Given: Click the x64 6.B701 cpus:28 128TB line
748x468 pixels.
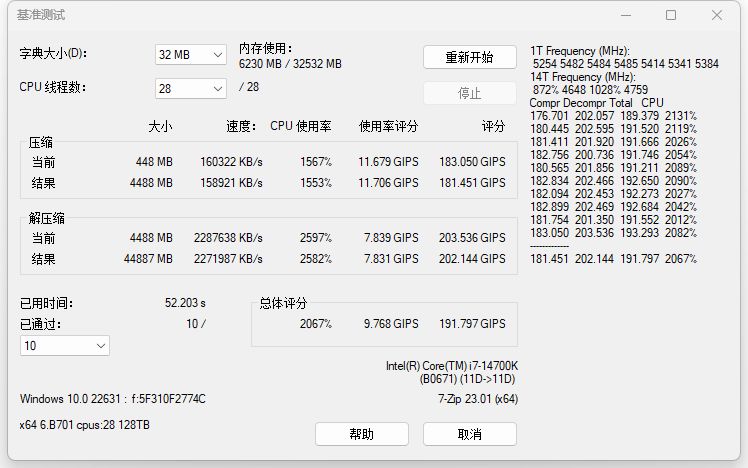Looking at the screenshot, I should [x=84, y=425].
